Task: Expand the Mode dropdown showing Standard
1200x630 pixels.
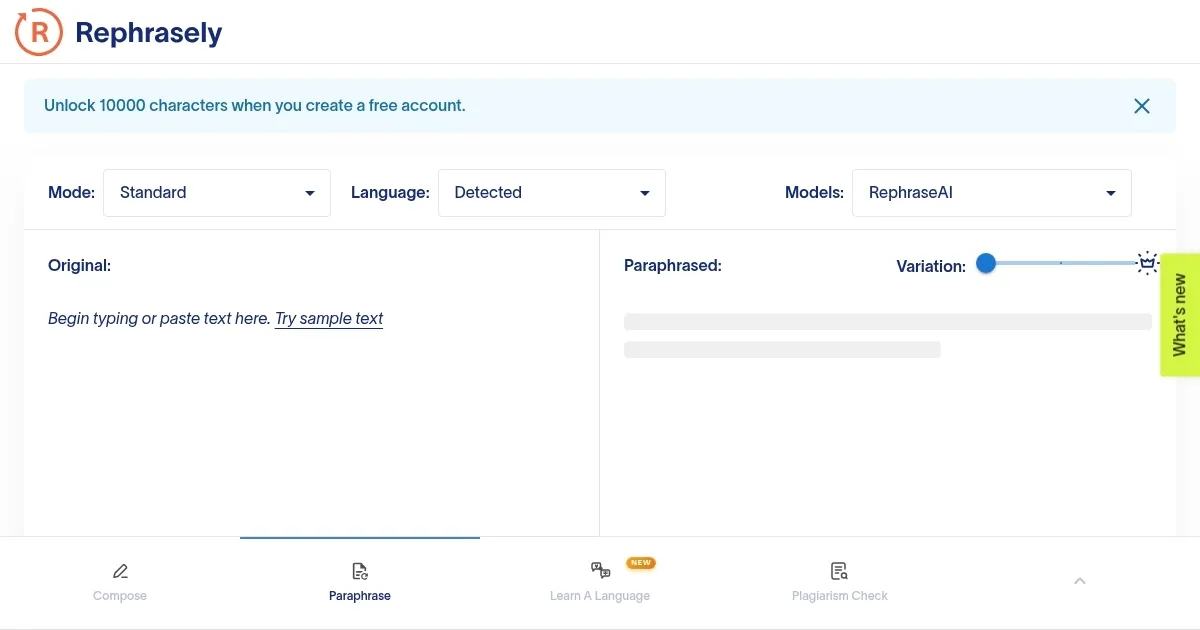Action: coord(217,193)
